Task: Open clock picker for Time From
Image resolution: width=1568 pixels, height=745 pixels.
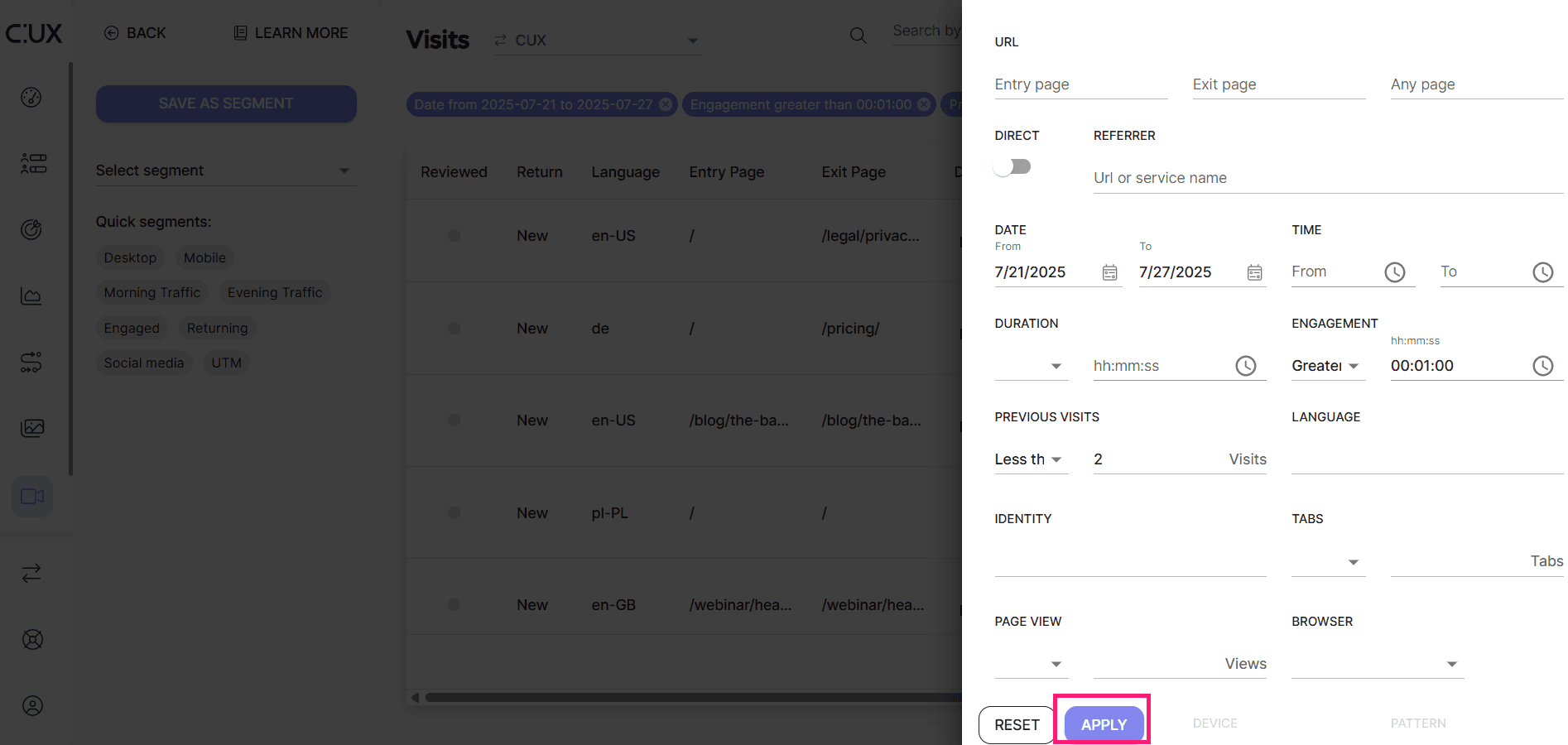Action: tap(1395, 272)
